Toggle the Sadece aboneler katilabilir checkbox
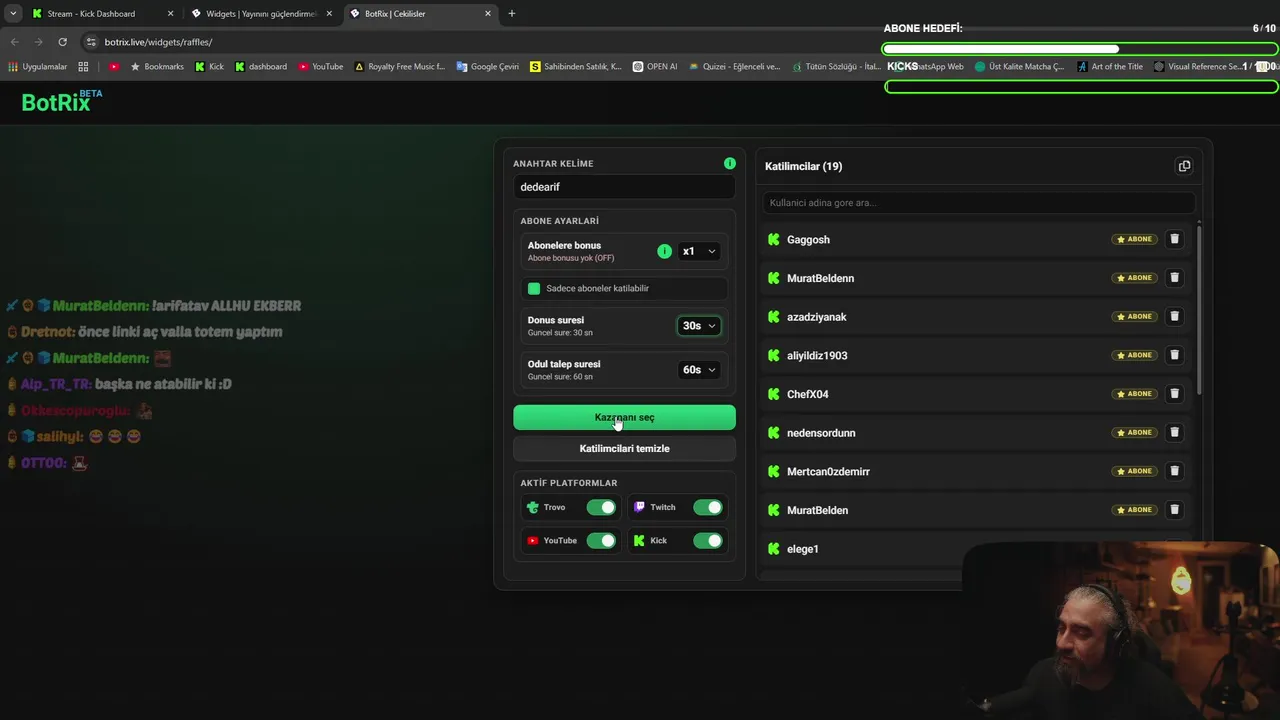 (534, 288)
